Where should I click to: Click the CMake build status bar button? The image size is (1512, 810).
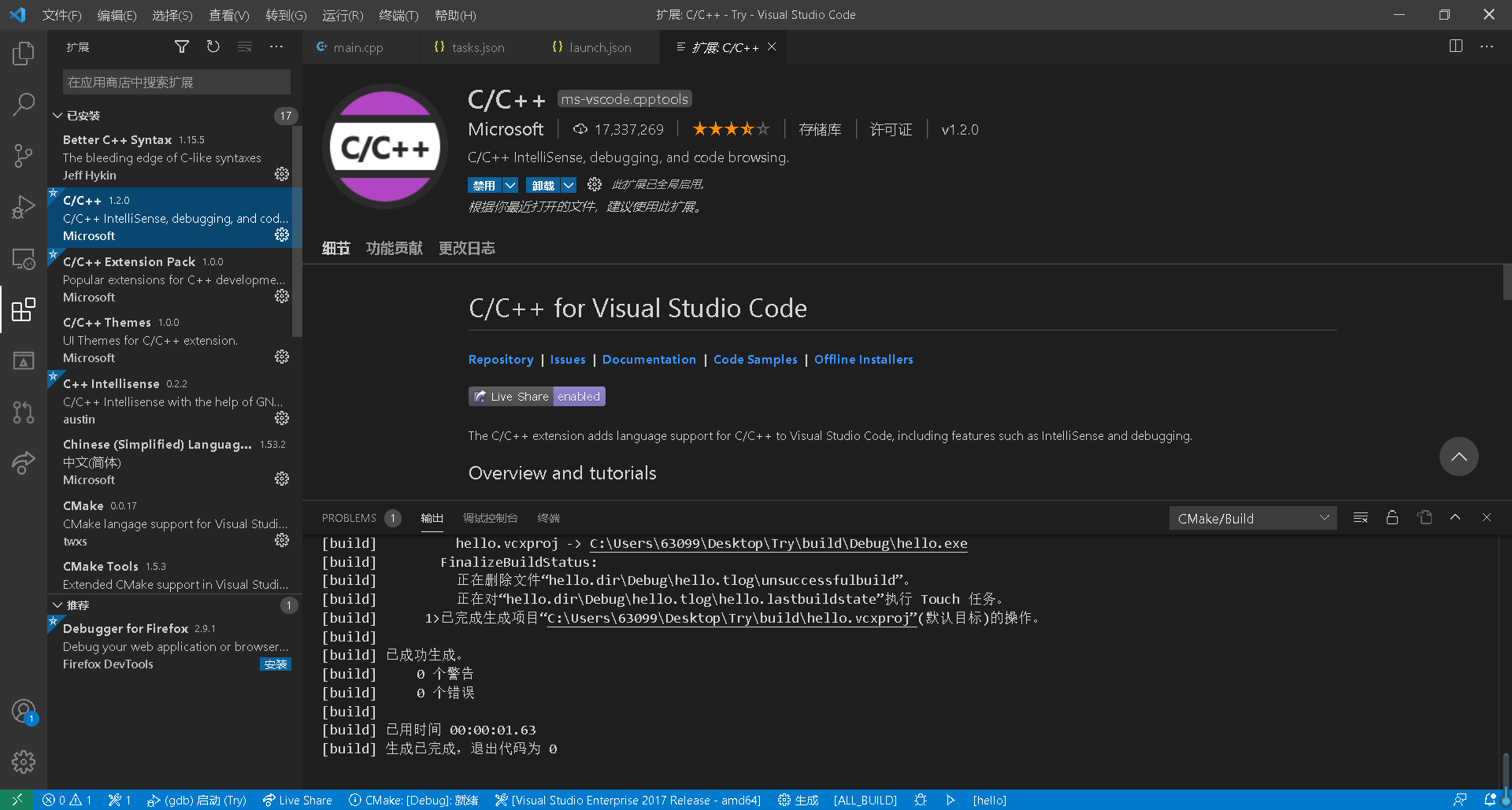coord(798,800)
